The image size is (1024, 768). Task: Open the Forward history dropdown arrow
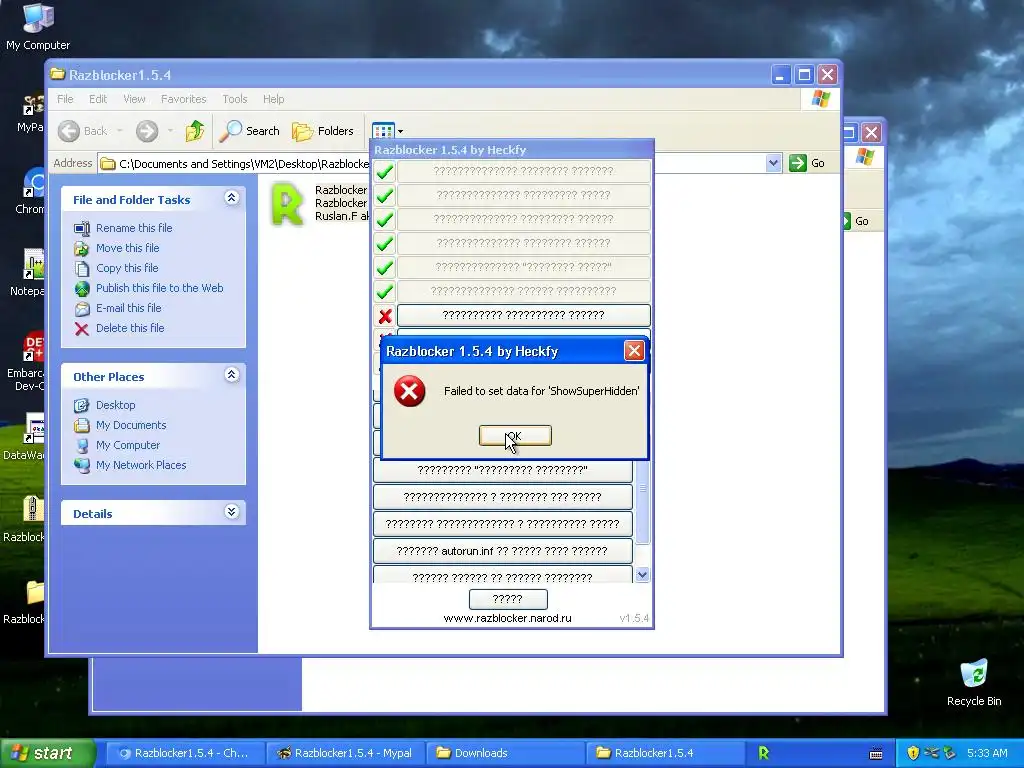[x=170, y=131]
